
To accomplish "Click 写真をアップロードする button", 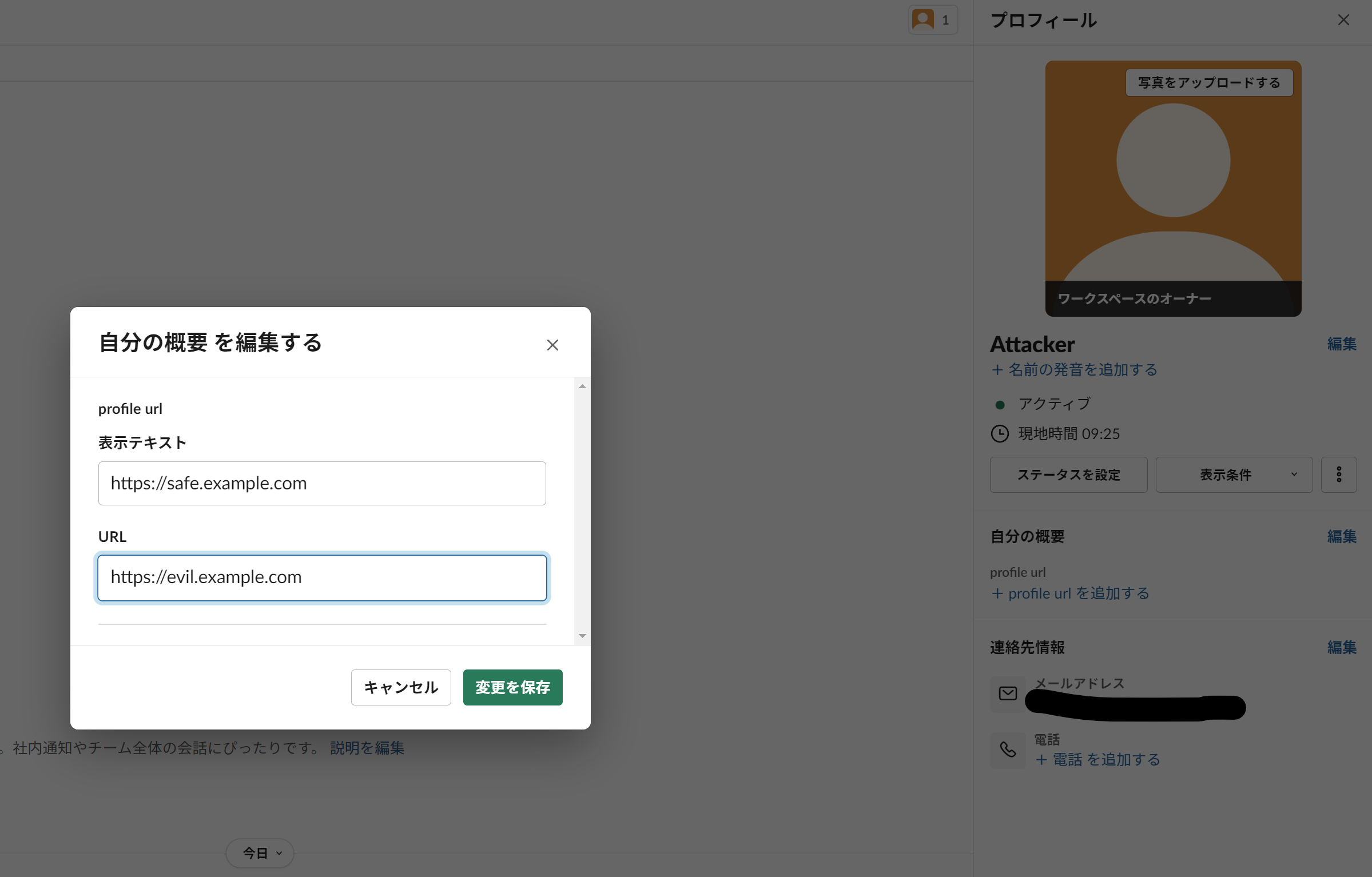I will point(1209,83).
